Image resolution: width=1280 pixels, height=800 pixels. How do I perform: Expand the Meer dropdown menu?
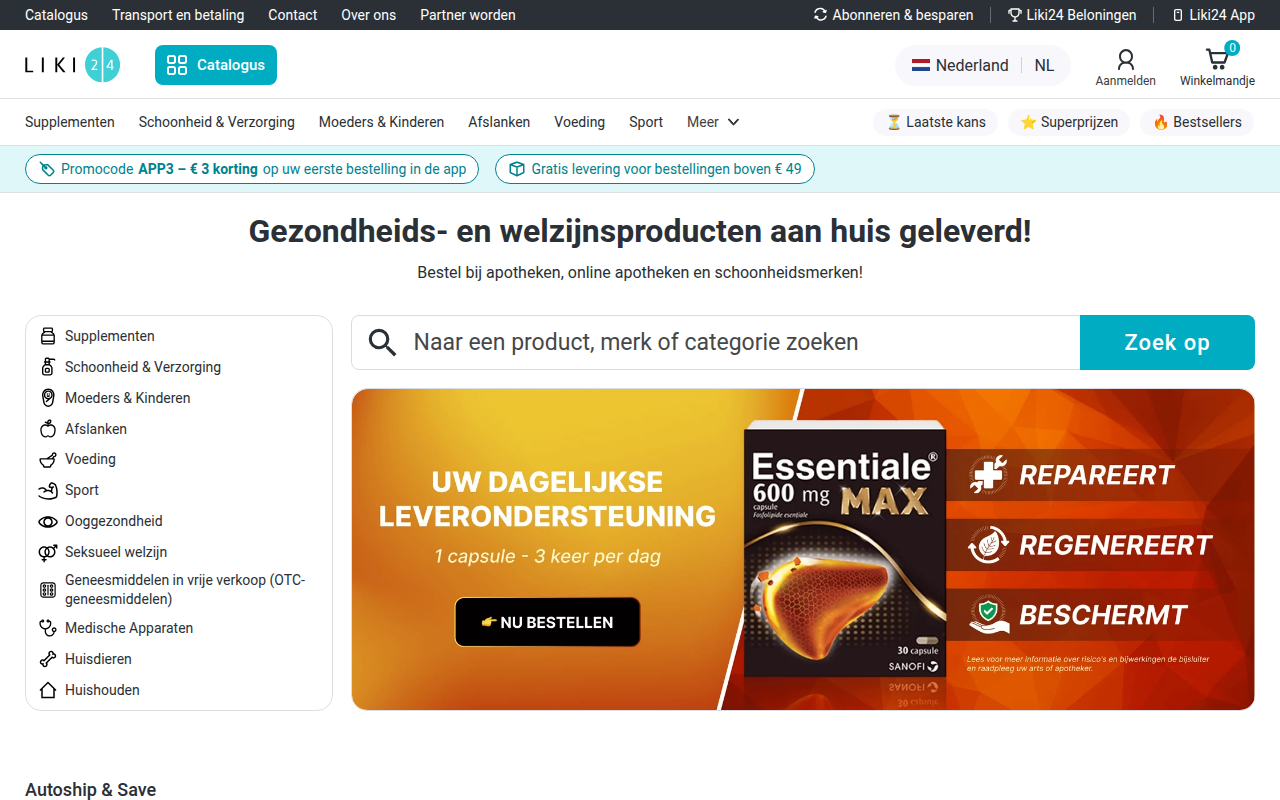tap(713, 122)
